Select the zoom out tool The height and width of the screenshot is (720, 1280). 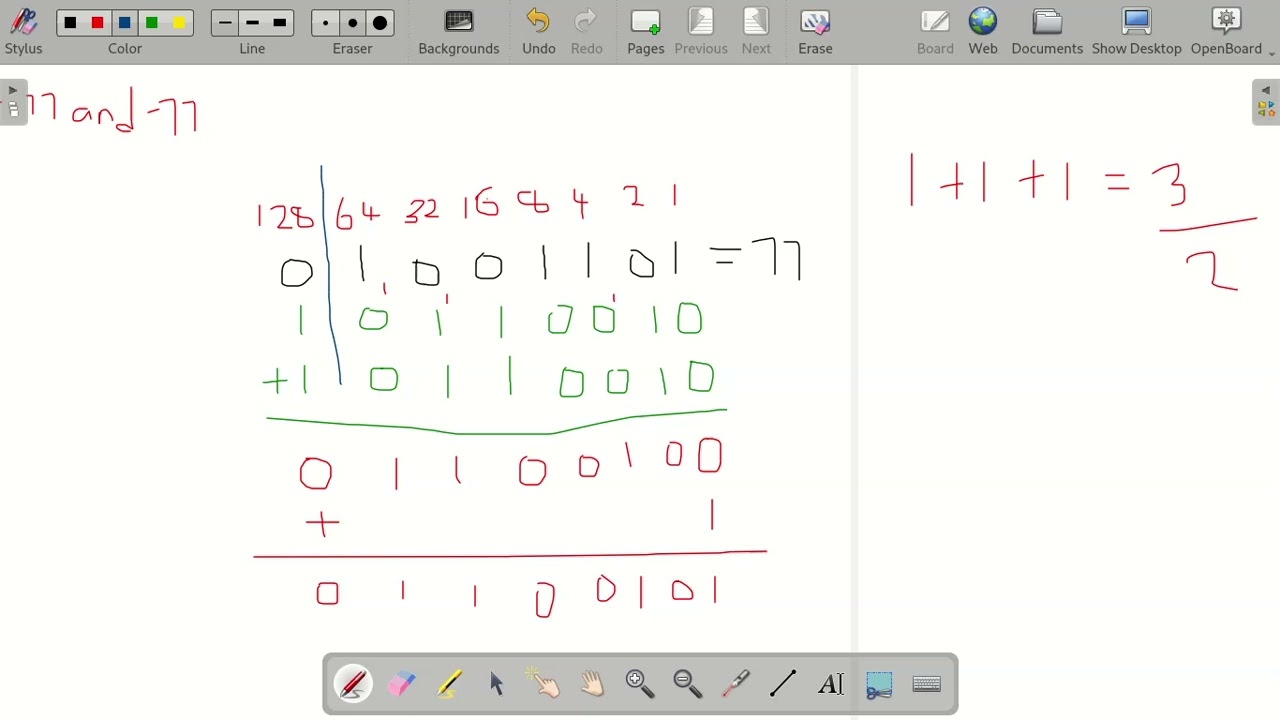(688, 684)
